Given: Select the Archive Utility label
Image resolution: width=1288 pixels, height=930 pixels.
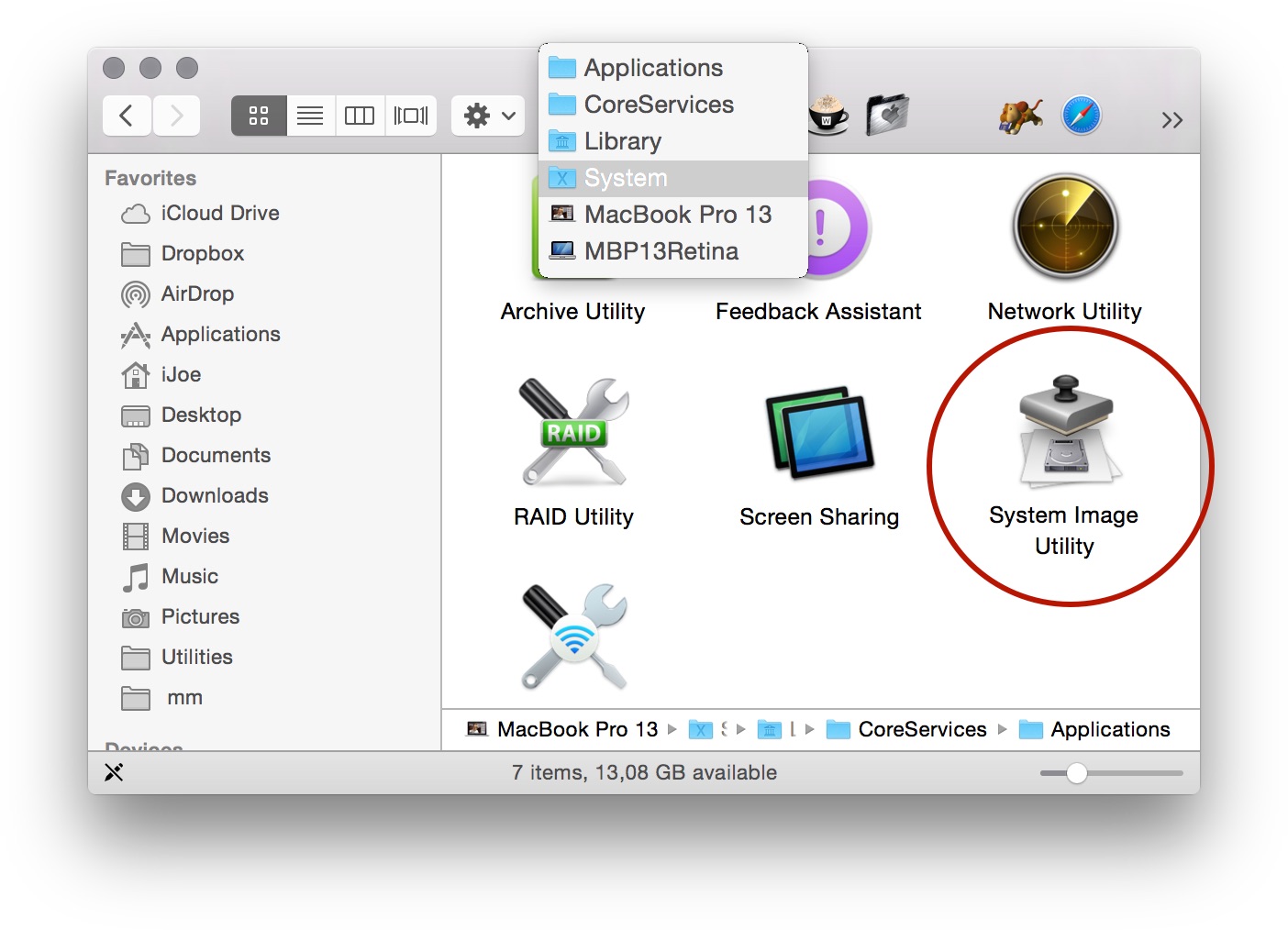Looking at the screenshot, I should click(x=572, y=312).
